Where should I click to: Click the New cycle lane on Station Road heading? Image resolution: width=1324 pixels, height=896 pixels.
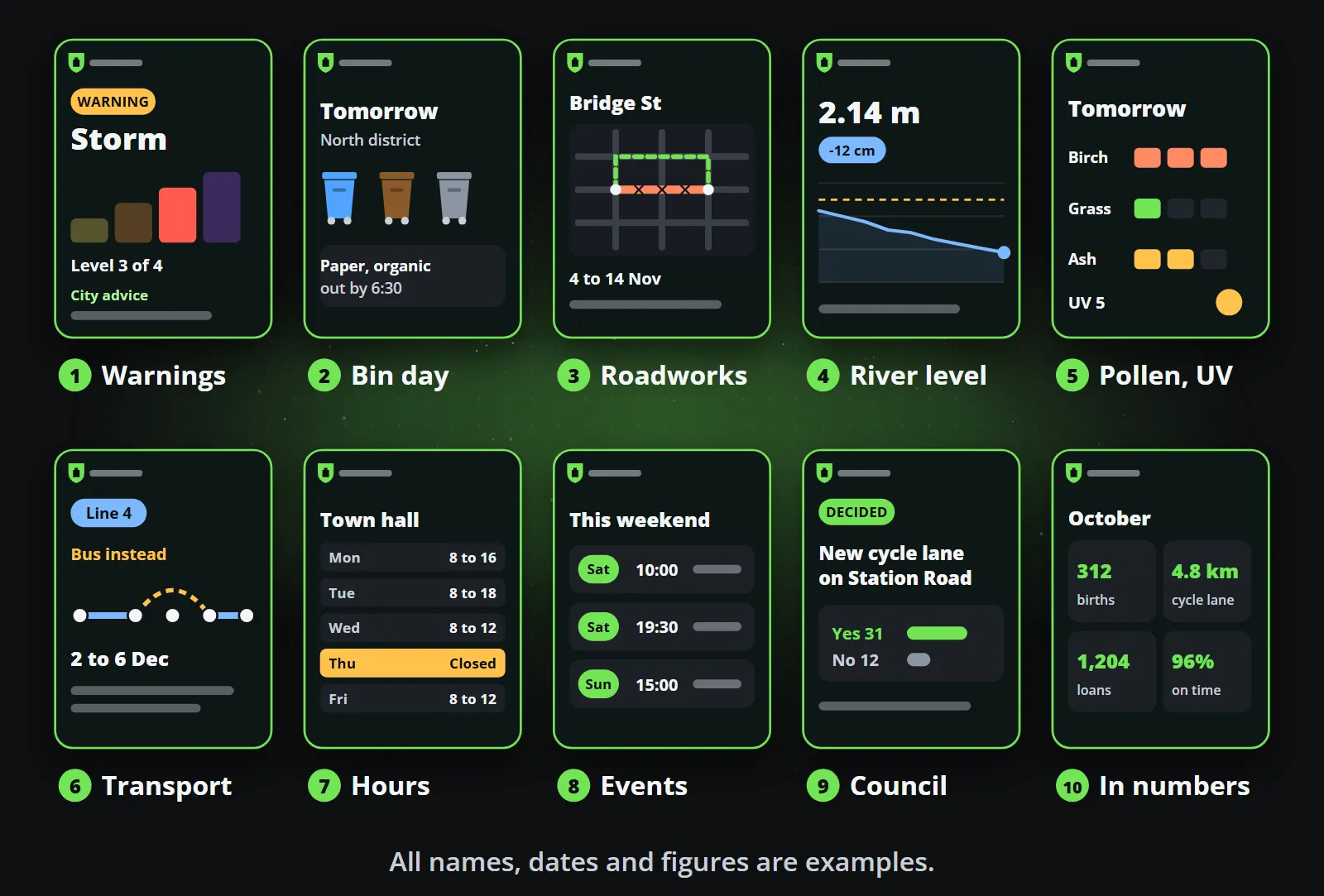pyautogui.click(x=895, y=565)
